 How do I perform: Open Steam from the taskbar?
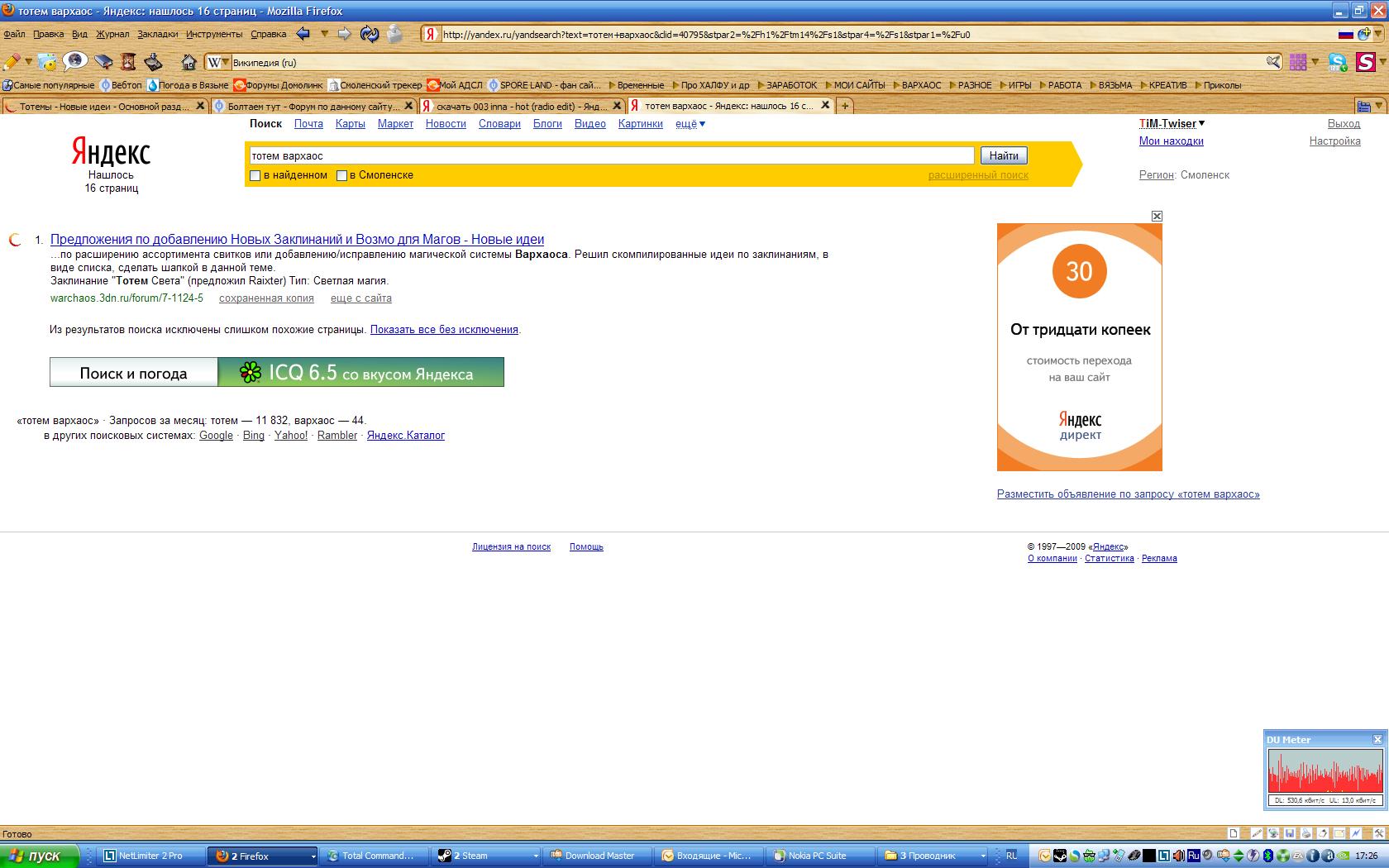pyautogui.click(x=488, y=856)
